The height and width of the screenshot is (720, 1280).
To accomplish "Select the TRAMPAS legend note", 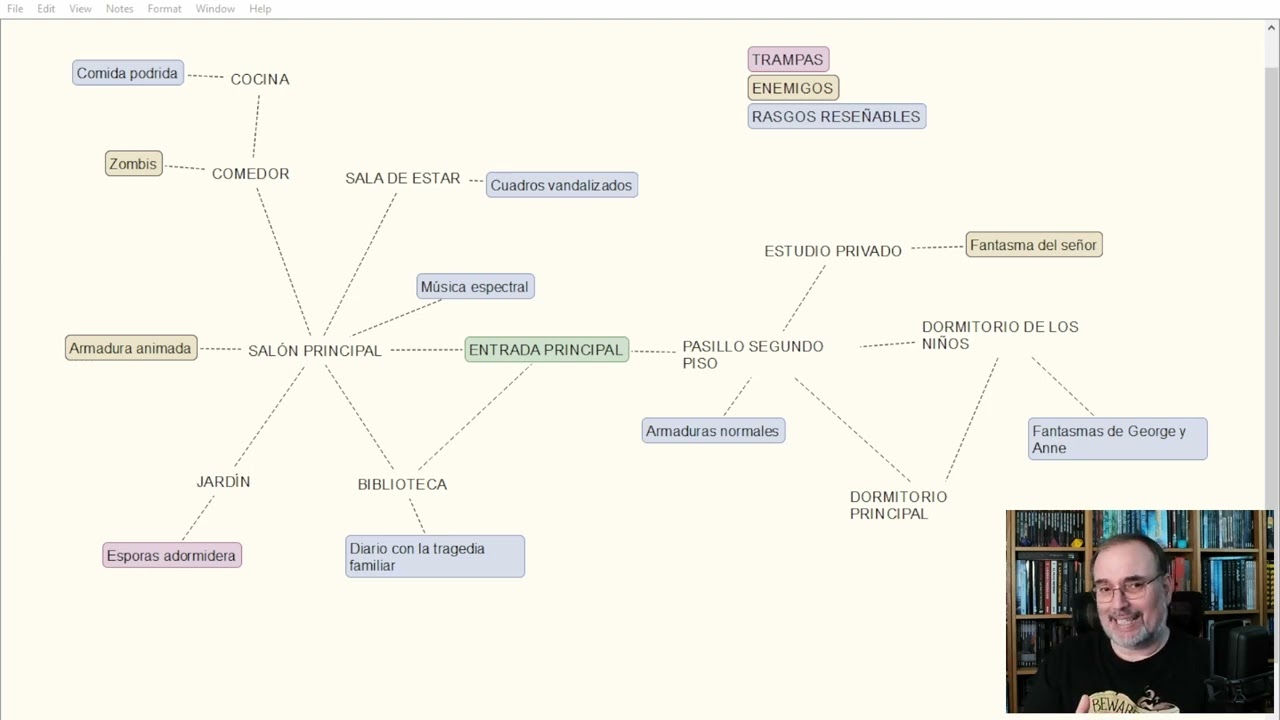I will pos(788,60).
